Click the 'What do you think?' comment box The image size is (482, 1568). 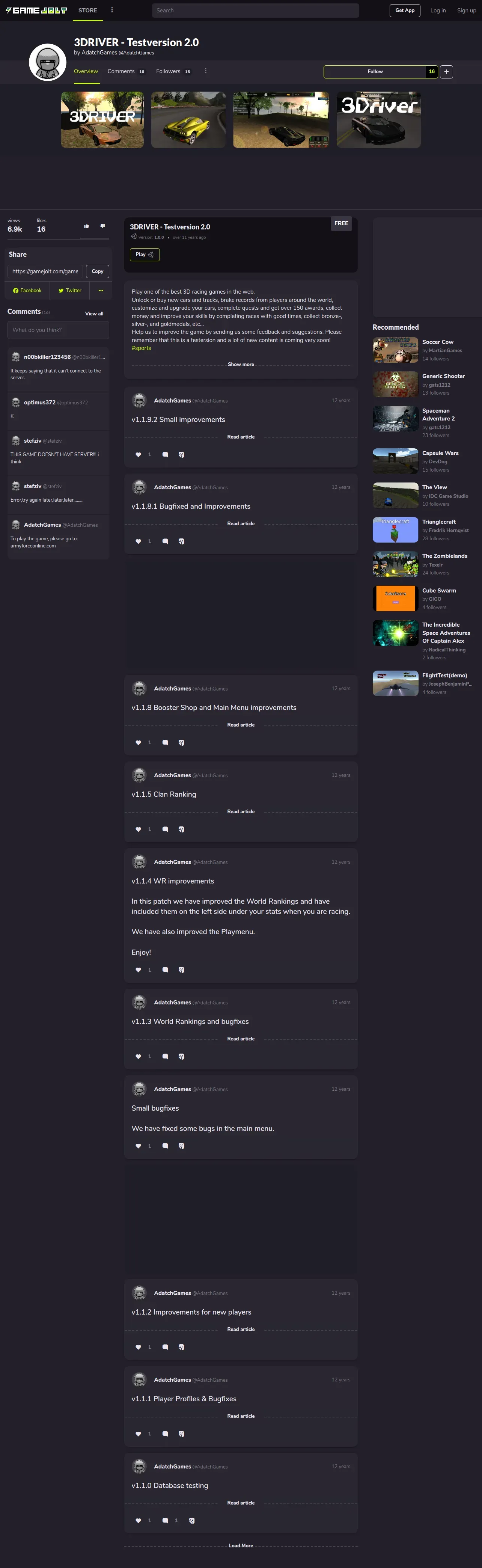(x=59, y=330)
